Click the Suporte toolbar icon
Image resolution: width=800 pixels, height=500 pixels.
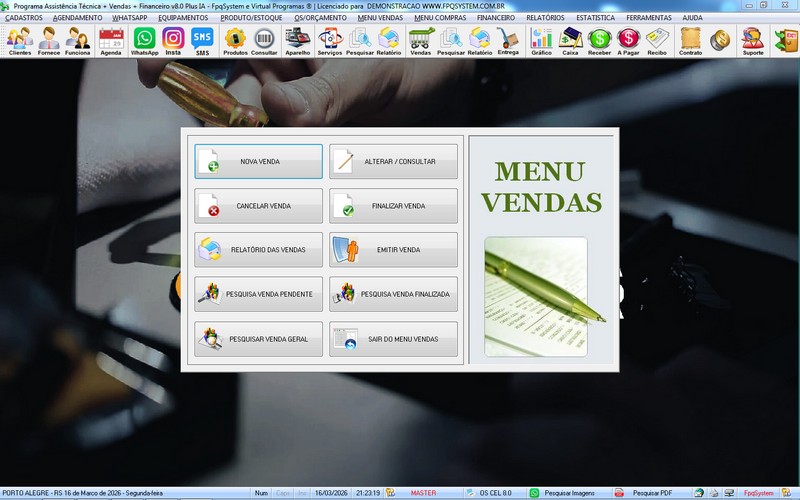(752, 41)
